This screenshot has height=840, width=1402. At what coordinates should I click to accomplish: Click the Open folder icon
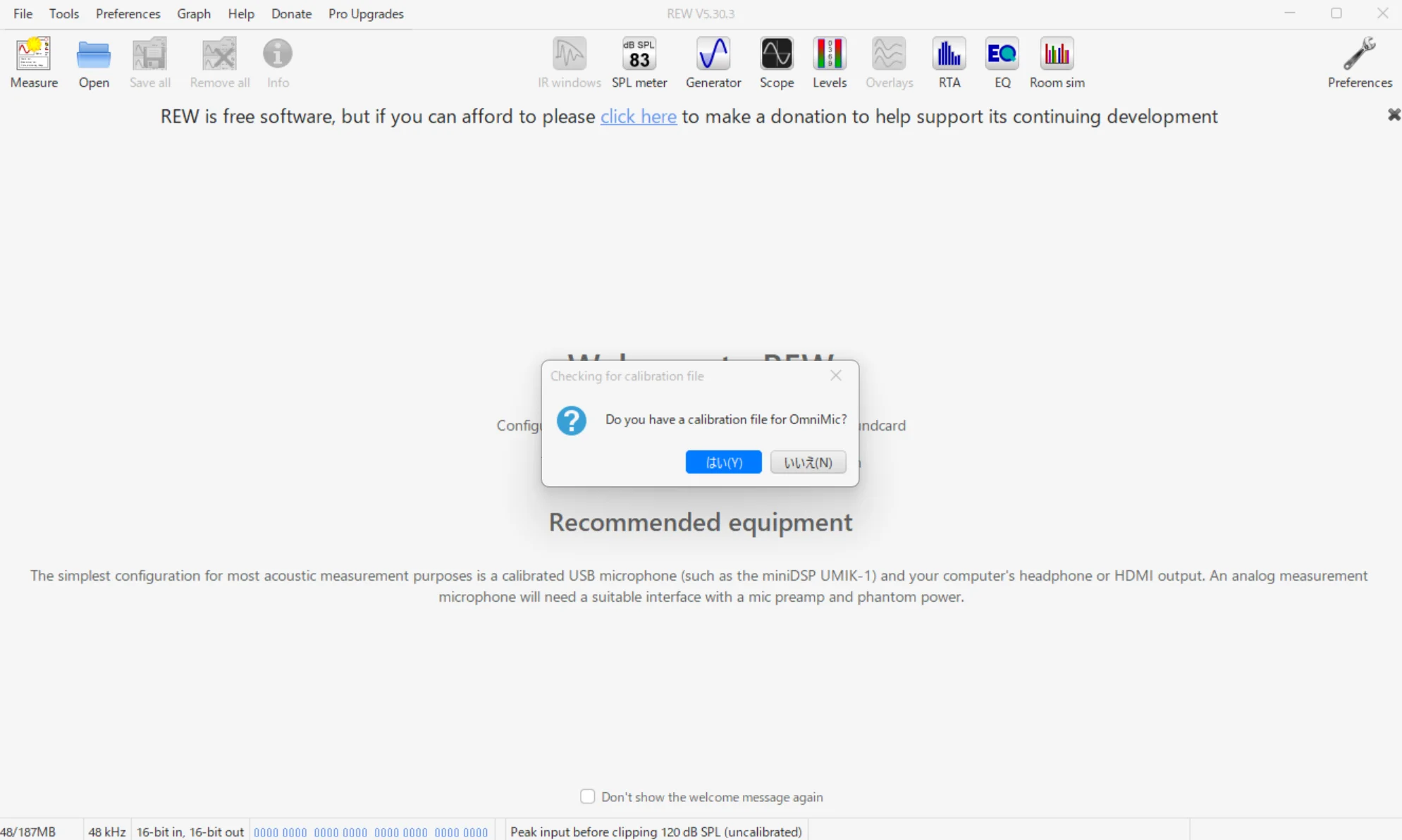pyautogui.click(x=93, y=62)
